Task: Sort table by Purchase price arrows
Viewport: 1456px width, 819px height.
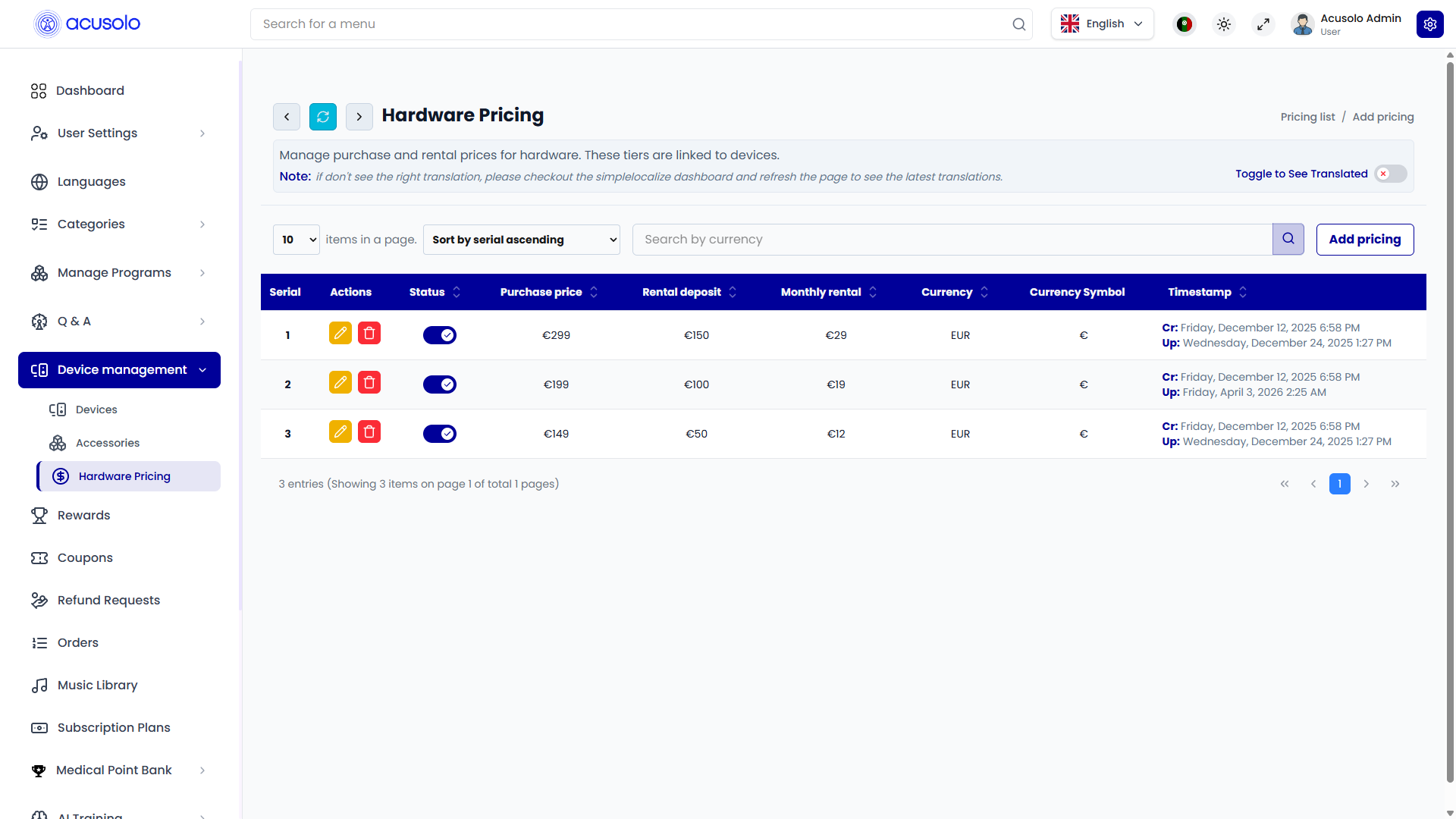Action: point(594,292)
